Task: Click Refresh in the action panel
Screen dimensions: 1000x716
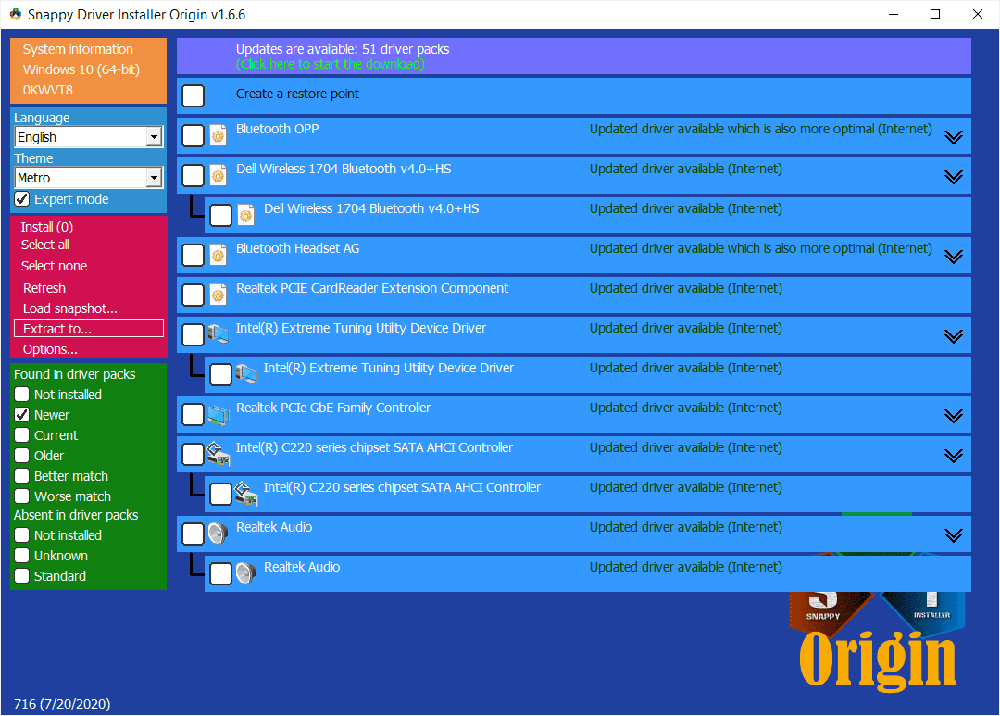Action: [x=45, y=288]
